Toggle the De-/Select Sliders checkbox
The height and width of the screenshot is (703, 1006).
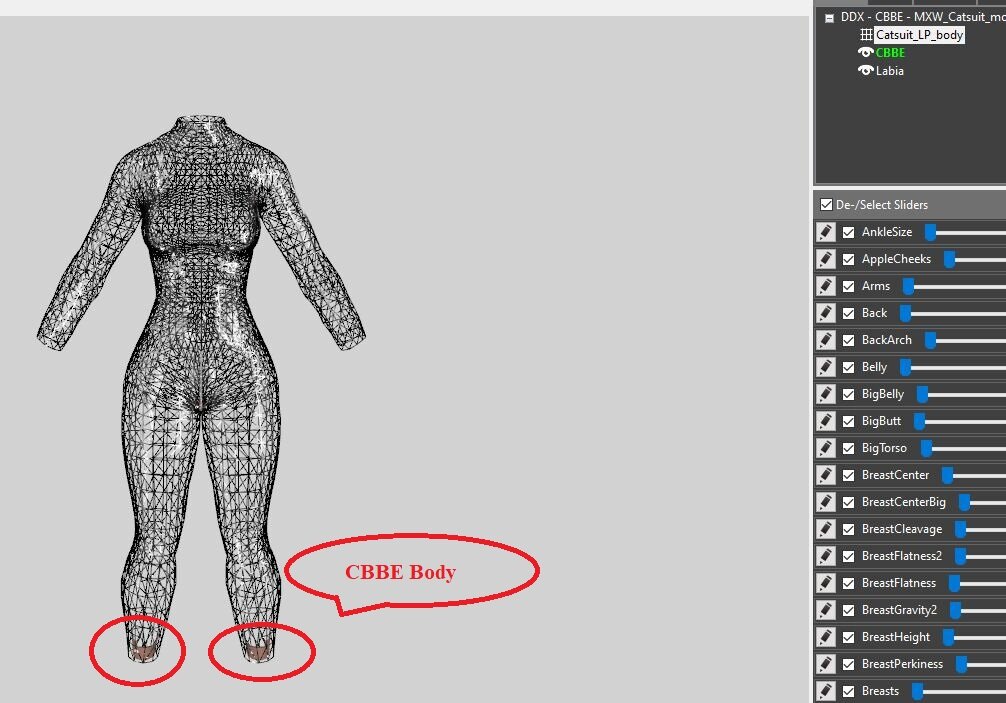point(826,205)
